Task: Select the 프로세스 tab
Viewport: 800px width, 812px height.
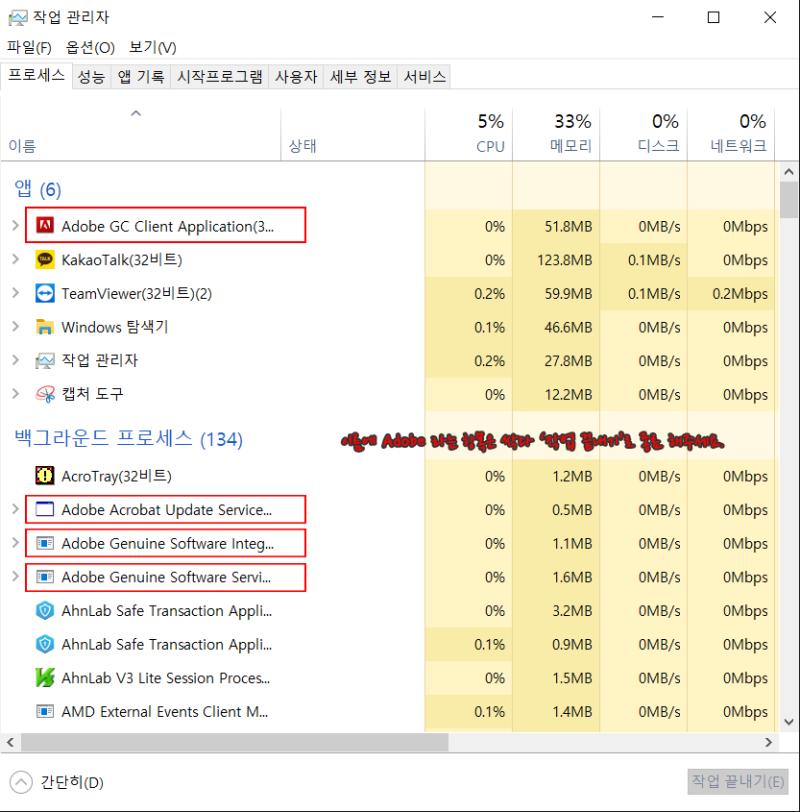Action: click(x=36, y=76)
